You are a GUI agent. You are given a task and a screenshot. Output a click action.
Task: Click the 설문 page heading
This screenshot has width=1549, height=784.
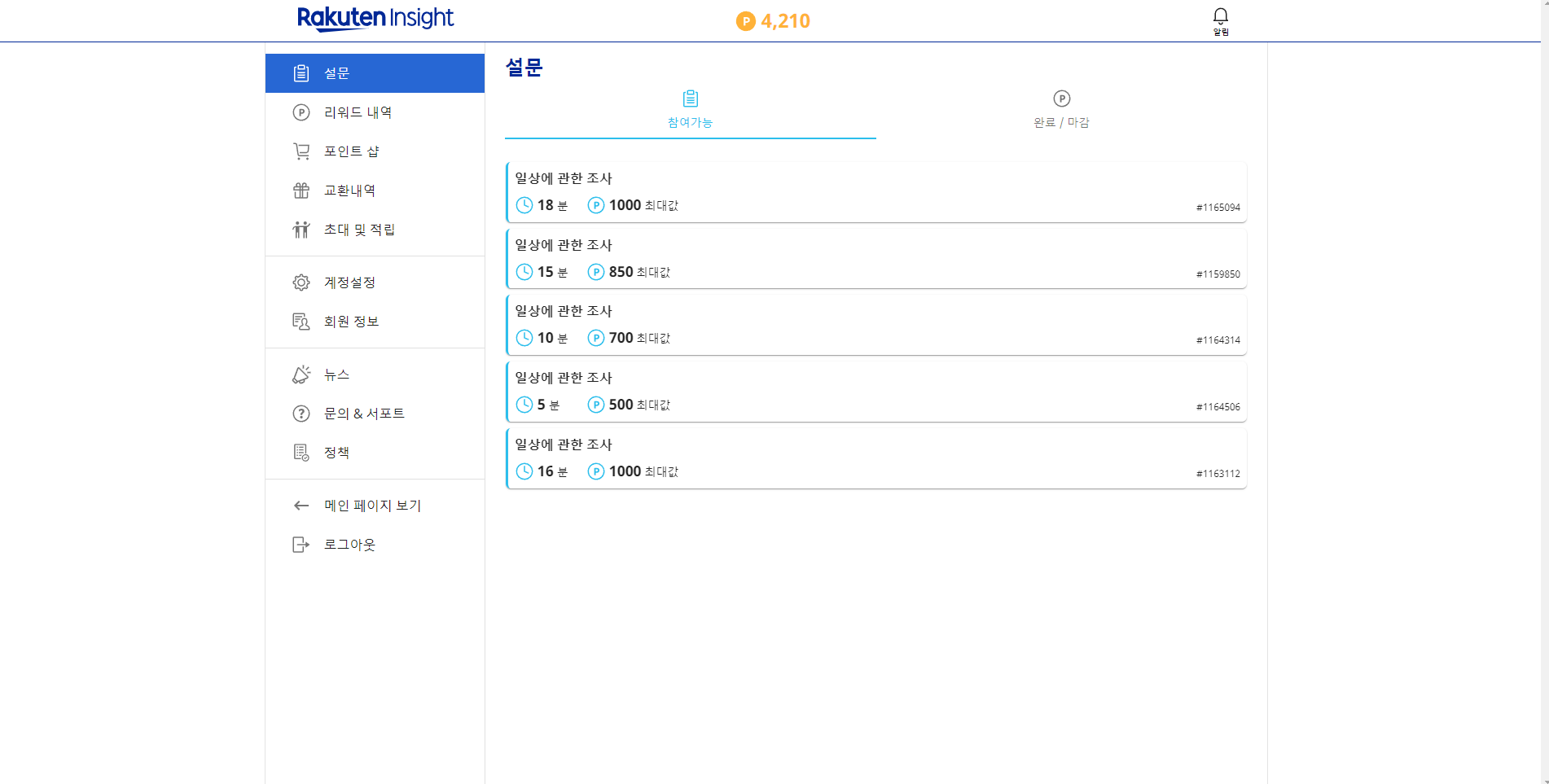524,67
